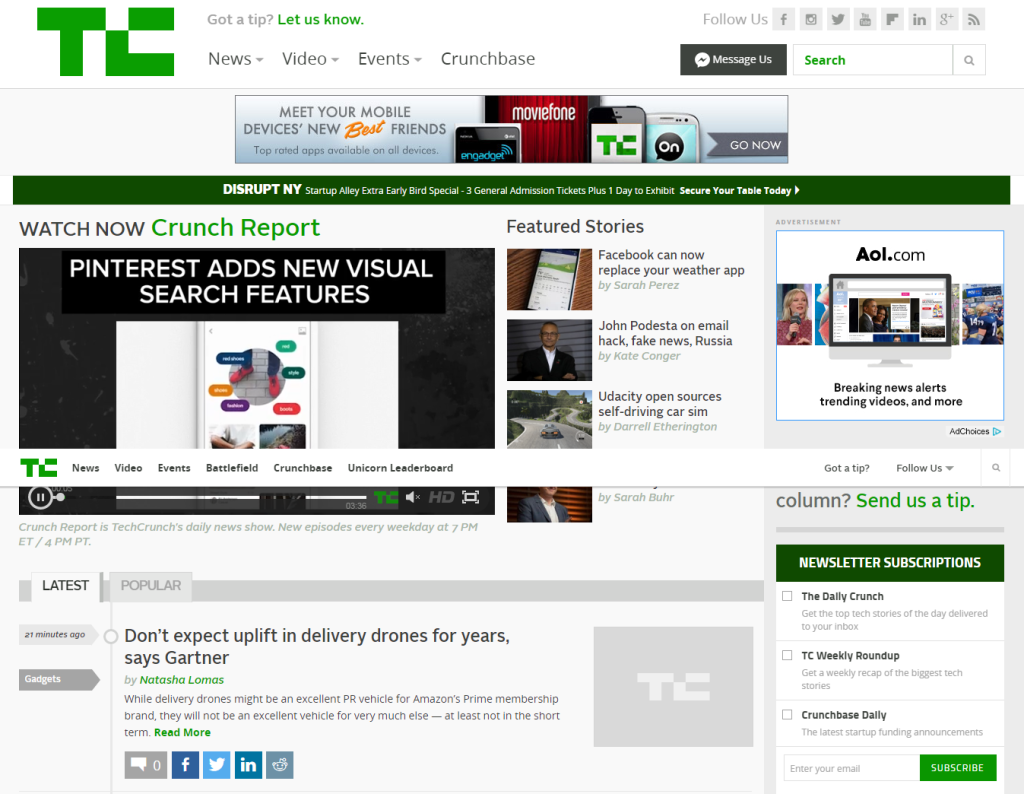Click the magnifier button beside Search field
The width and height of the screenshot is (1024, 794).
(x=969, y=60)
